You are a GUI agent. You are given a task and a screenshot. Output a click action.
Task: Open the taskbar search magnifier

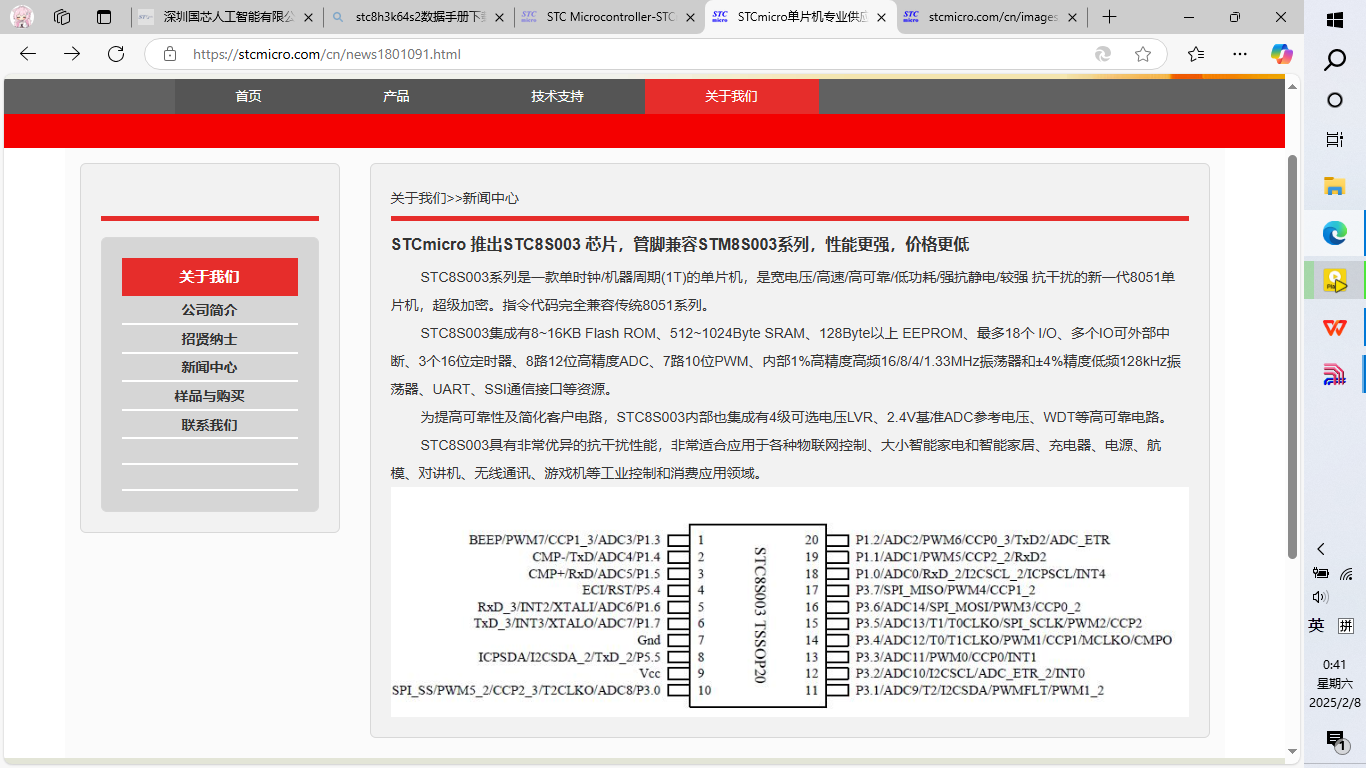tap(1335, 60)
